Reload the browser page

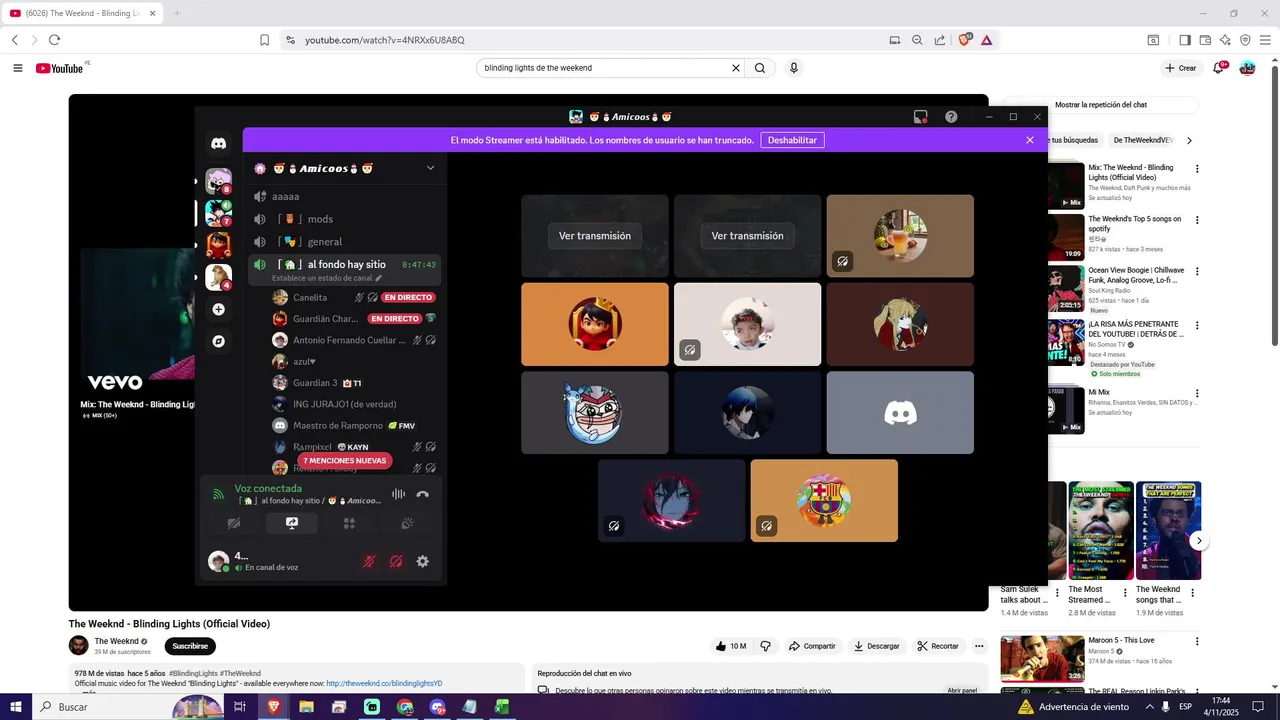(x=54, y=40)
